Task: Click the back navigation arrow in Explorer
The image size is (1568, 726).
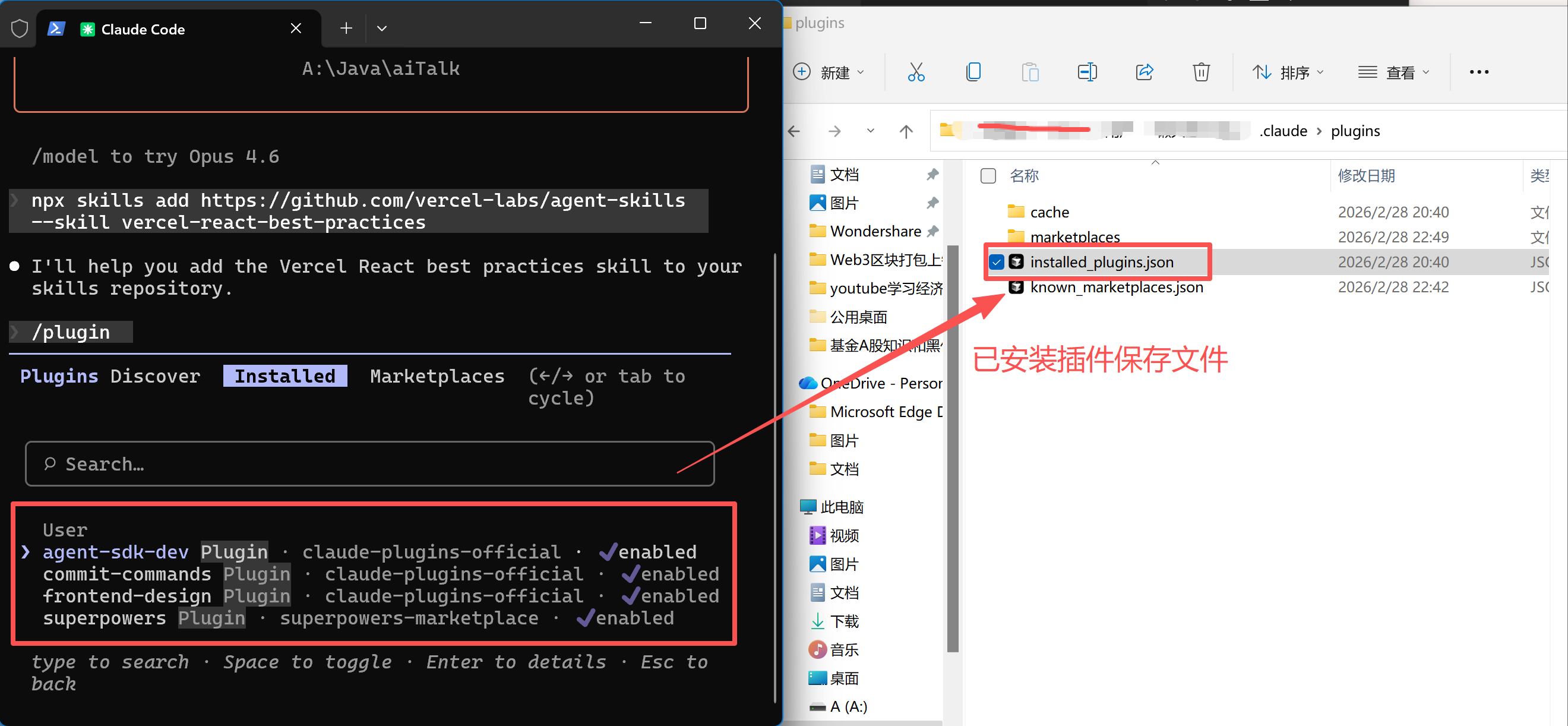Action: coord(794,131)
